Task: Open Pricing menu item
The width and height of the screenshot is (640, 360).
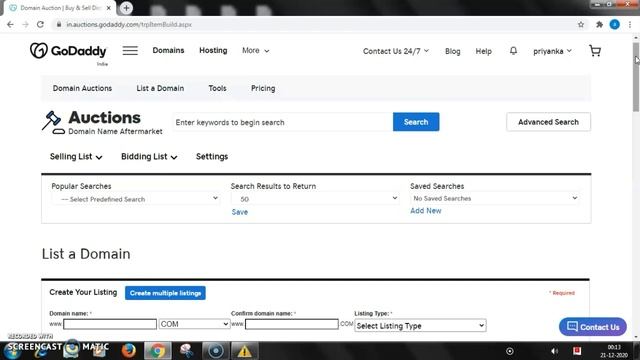Action: click(263, 88)
